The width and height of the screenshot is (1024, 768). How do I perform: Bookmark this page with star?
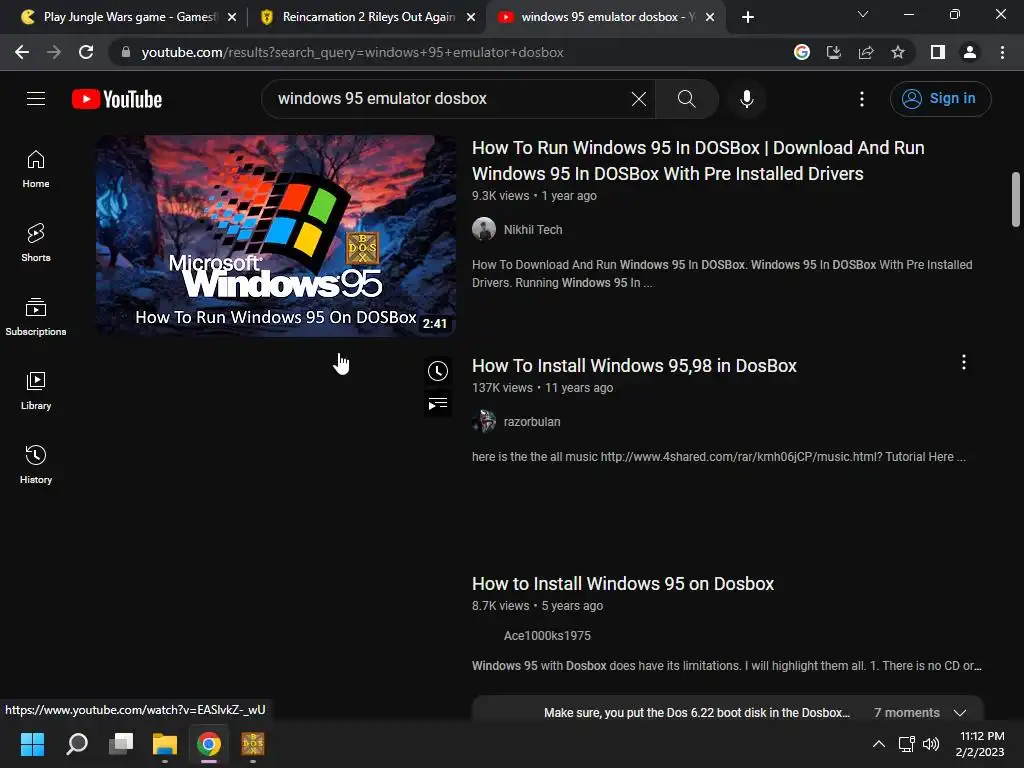click(x=898, y=52)
